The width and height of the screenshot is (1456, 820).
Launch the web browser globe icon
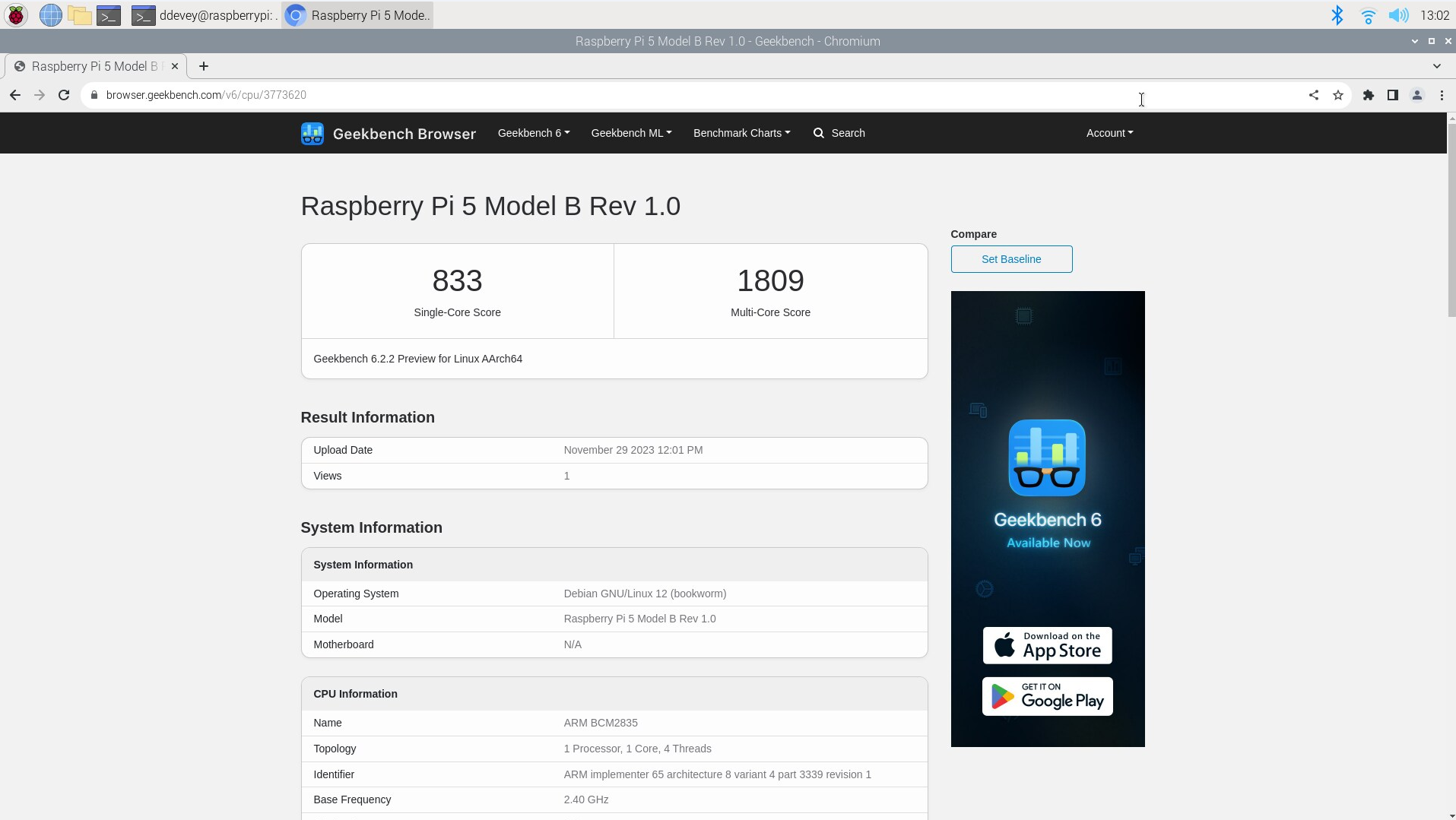(x=50, y=14)
